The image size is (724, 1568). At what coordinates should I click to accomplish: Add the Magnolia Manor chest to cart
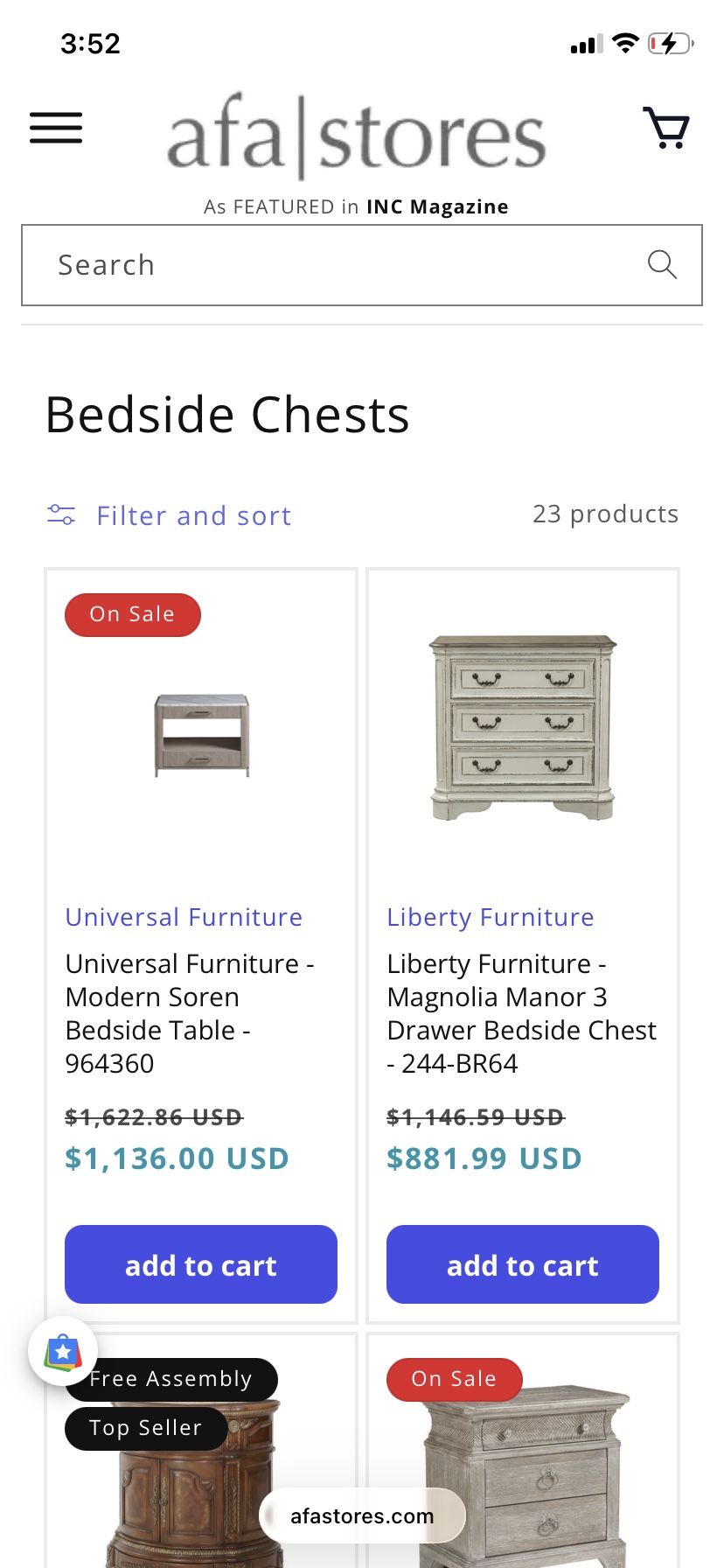point(522,1264)
